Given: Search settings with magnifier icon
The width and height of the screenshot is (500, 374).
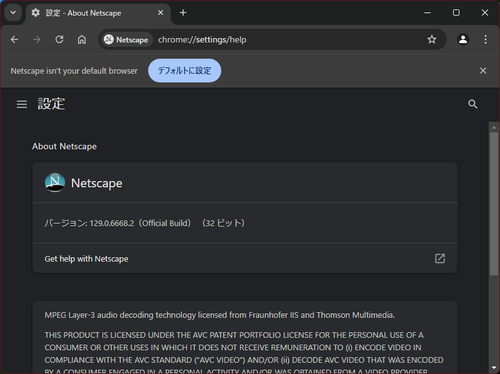Looking at the screenshot, I should coord(473,104).
